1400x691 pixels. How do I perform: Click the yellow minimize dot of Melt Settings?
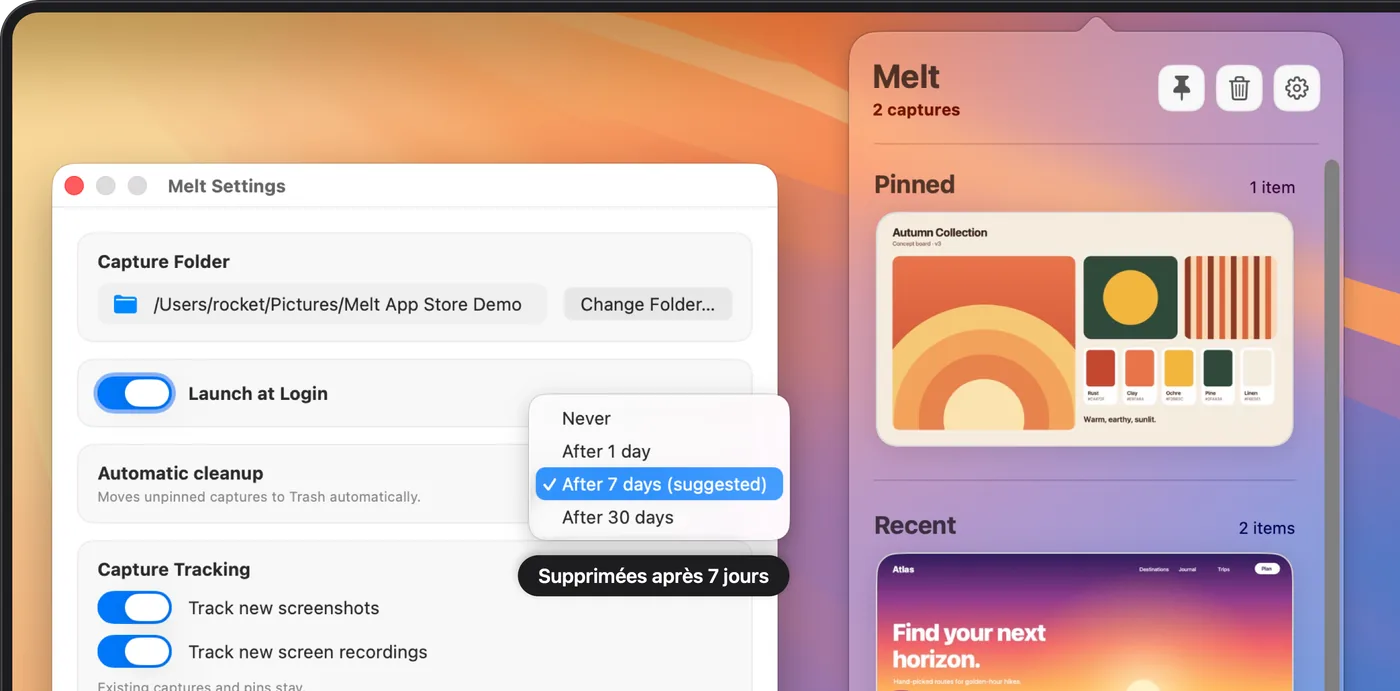(x=106, y=186)
